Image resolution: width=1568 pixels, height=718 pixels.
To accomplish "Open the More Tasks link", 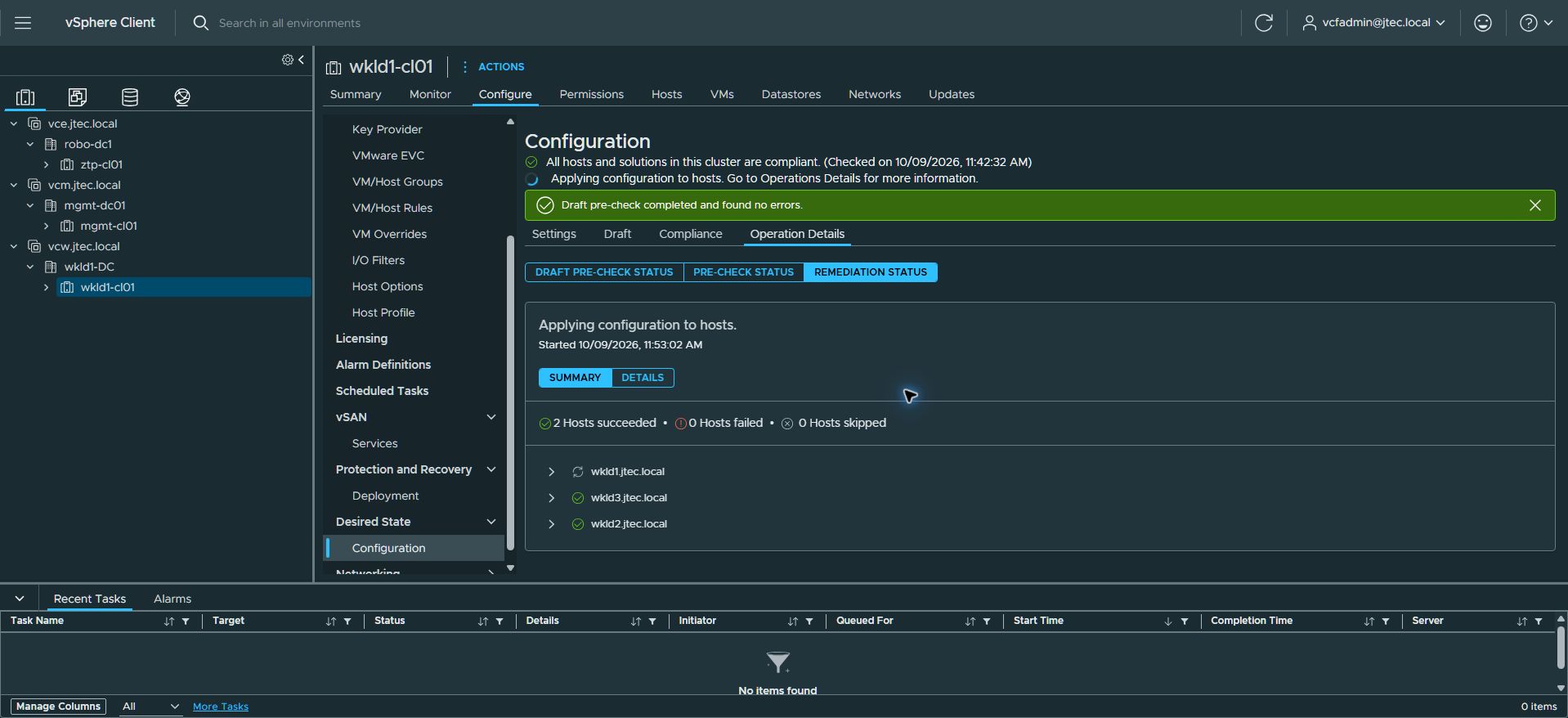I will (221, 707).
